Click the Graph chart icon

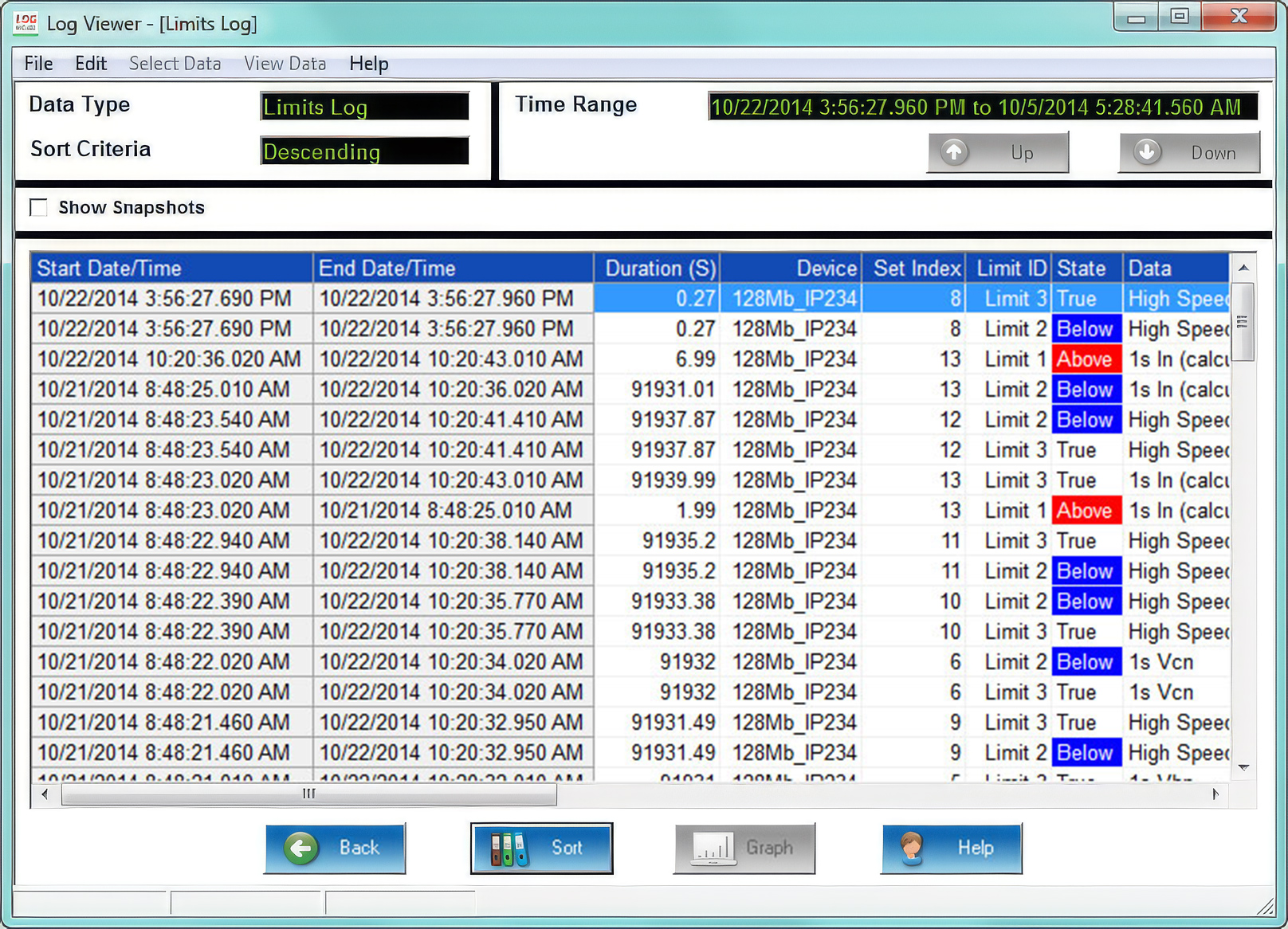(713, 849)
